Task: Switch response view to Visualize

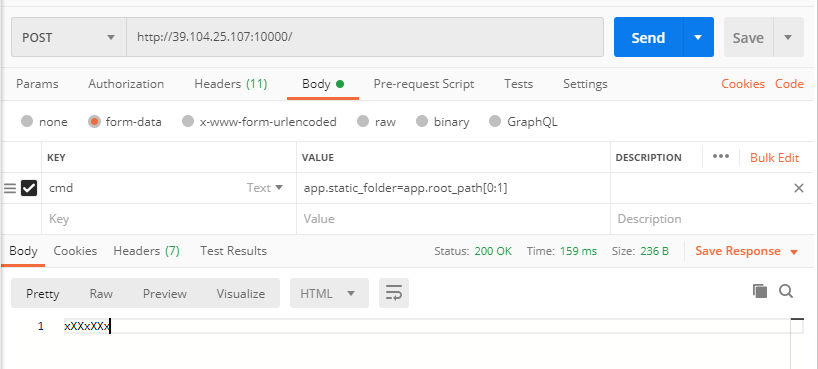Action: [240, 293]
